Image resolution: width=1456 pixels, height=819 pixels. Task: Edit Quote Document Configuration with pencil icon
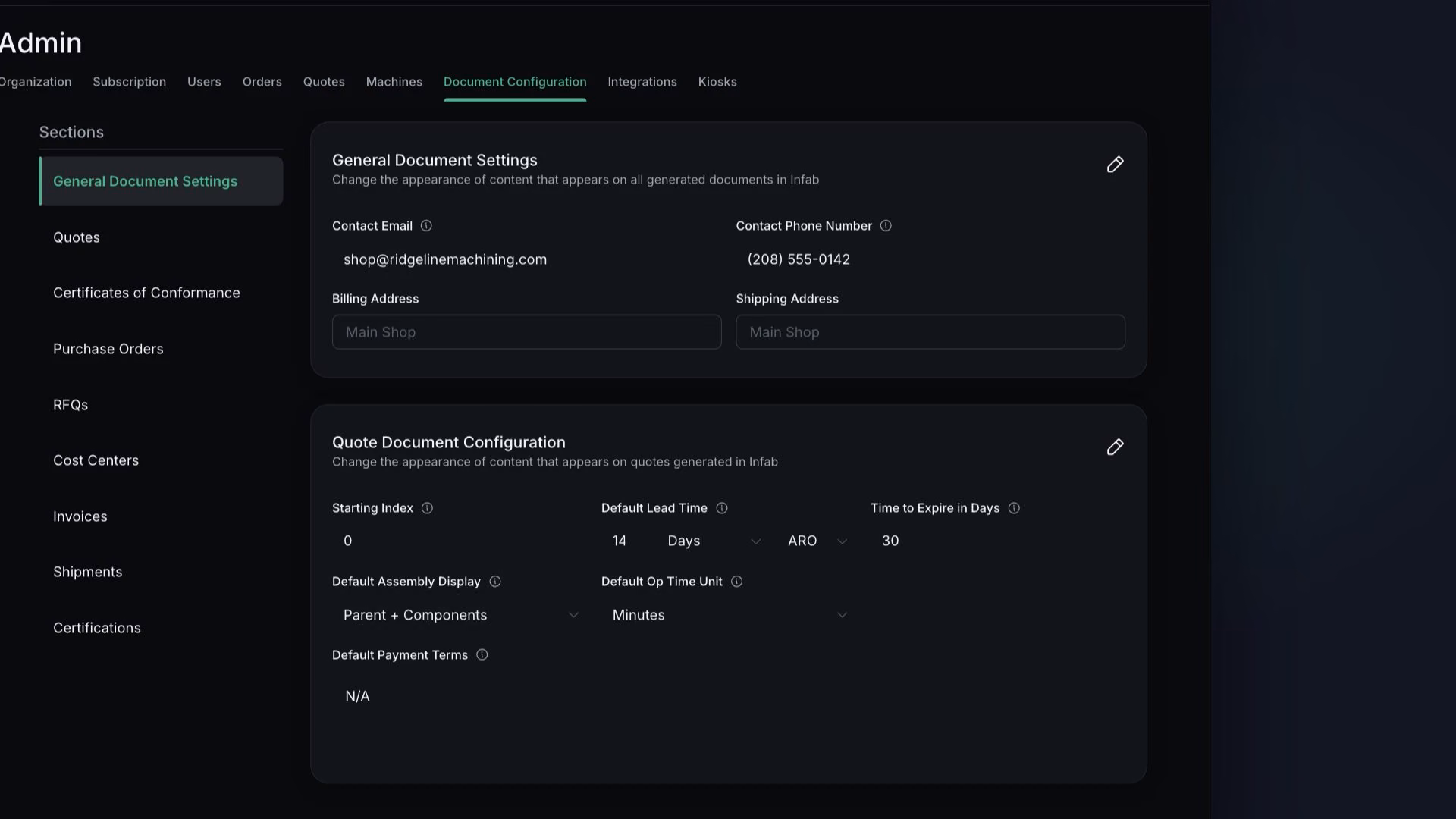(x=1115, y=447)
